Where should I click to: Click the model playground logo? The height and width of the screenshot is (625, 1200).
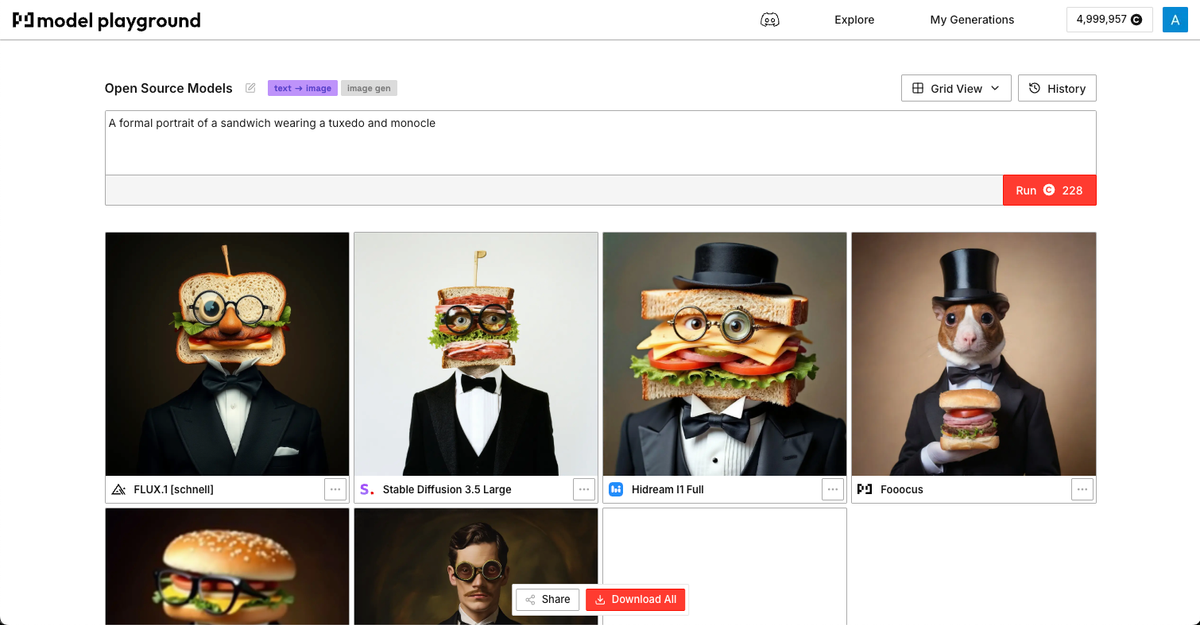(106, 20)
